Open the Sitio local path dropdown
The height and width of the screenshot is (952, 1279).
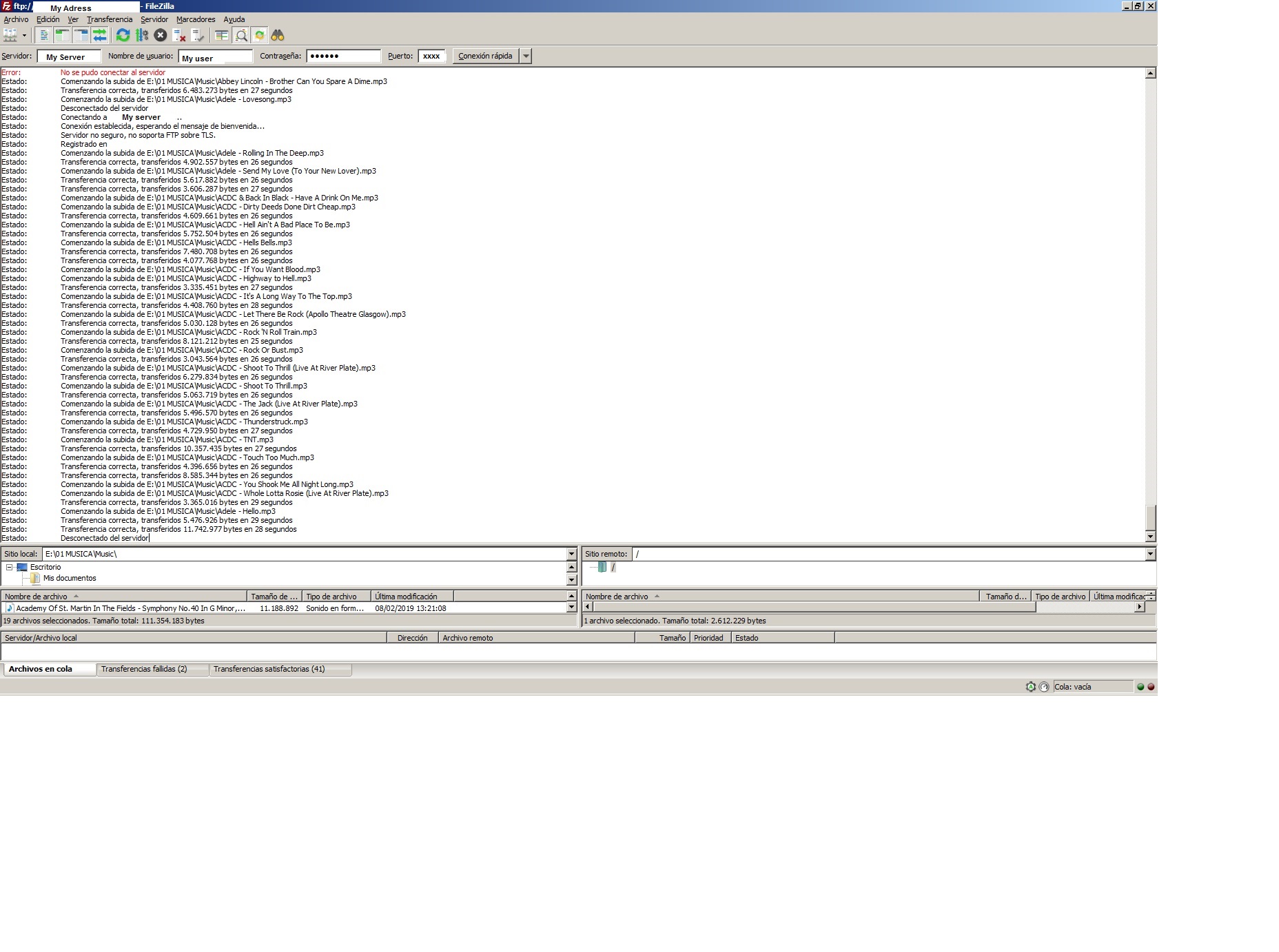[x=571, y=554]
